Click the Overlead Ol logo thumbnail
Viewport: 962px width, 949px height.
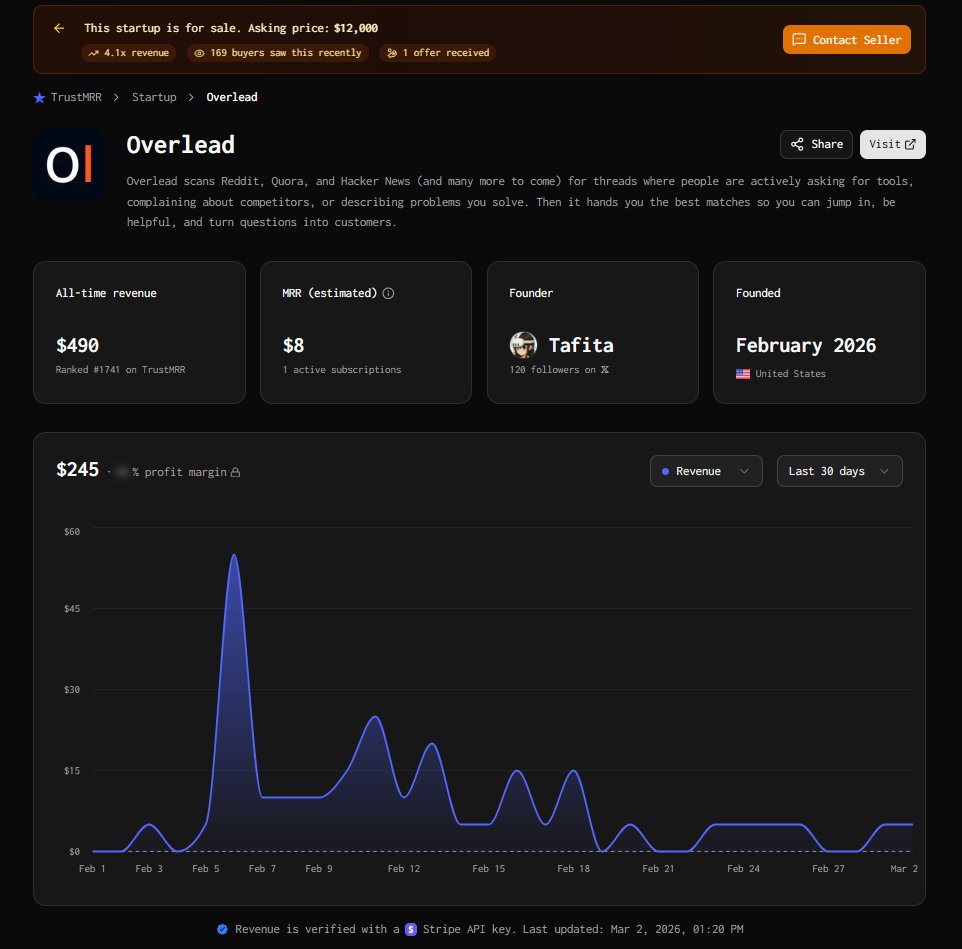point(69,164)
